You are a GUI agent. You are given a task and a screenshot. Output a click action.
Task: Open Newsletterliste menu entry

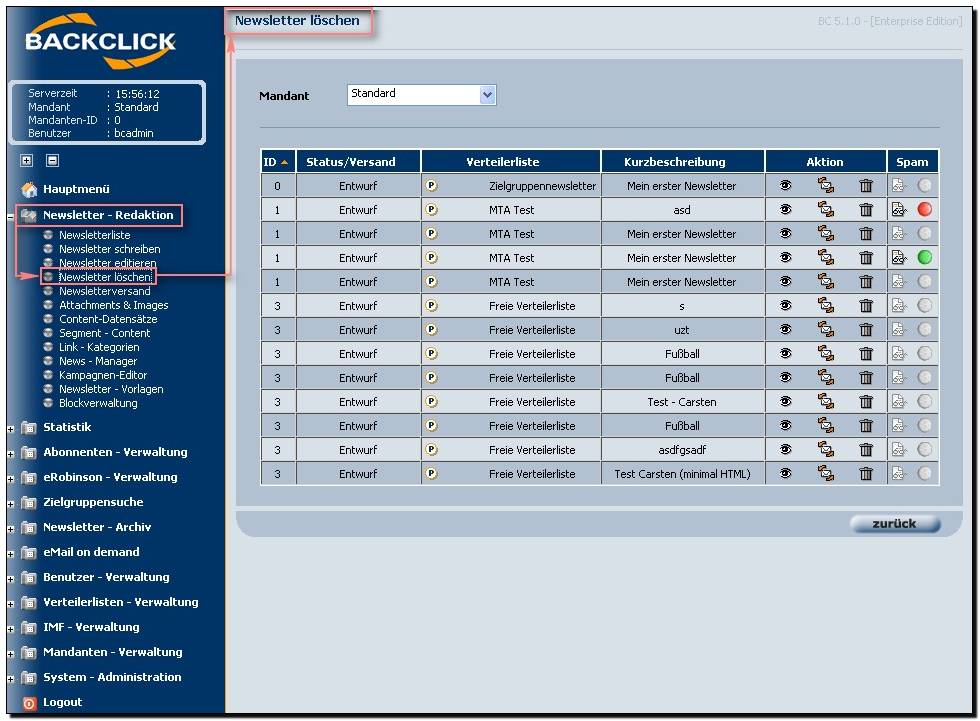click(94, 235)
